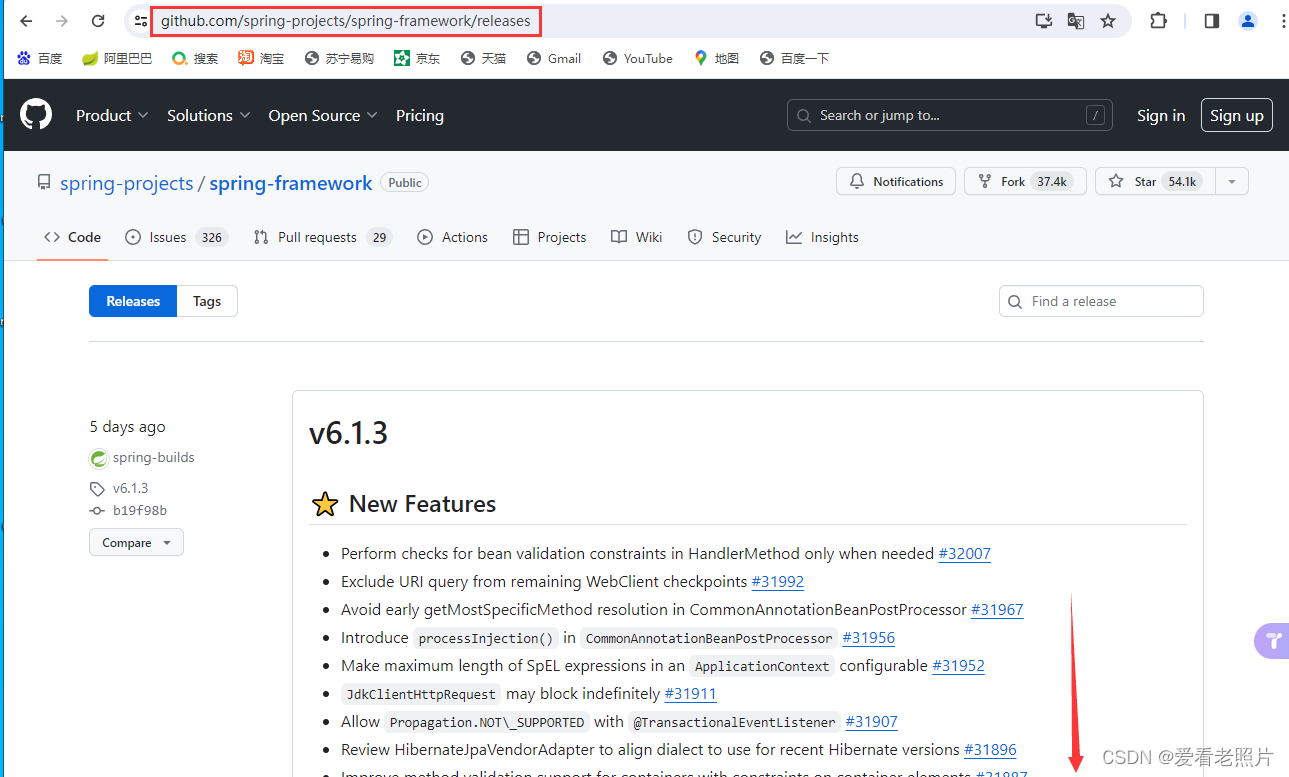This screenshot has height=777, width=1289.
Task: Switch to the Code tab
Action: [72, 237]
